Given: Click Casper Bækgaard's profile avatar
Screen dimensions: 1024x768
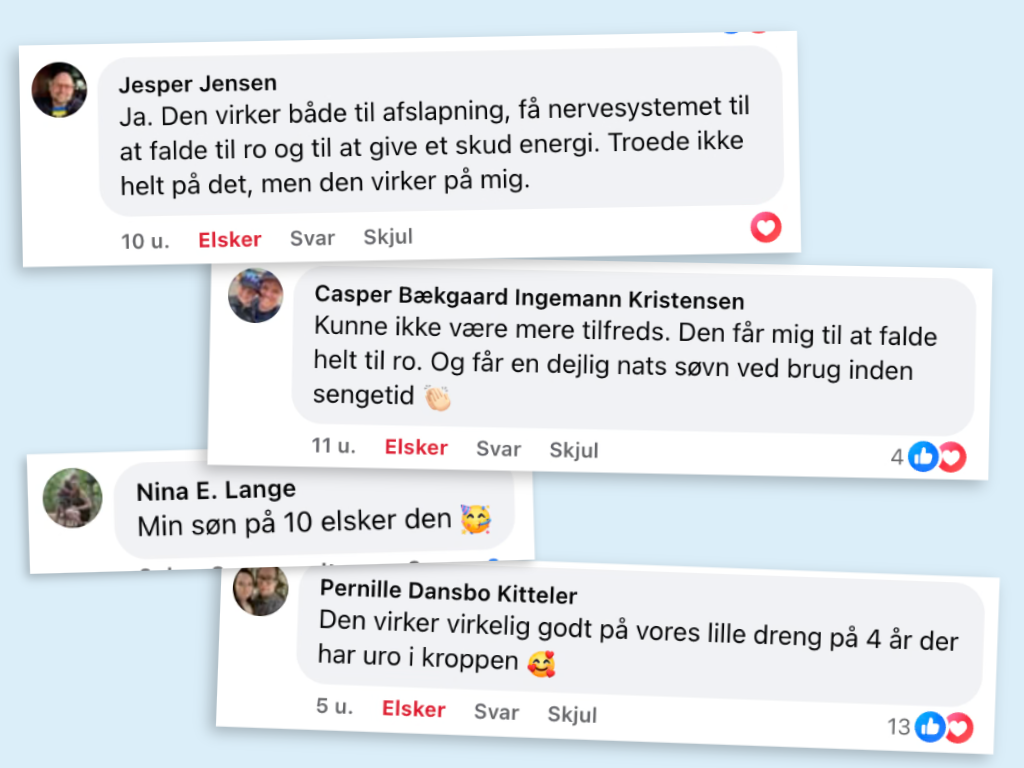Looking at the screenshot, I should pos(256,295).
